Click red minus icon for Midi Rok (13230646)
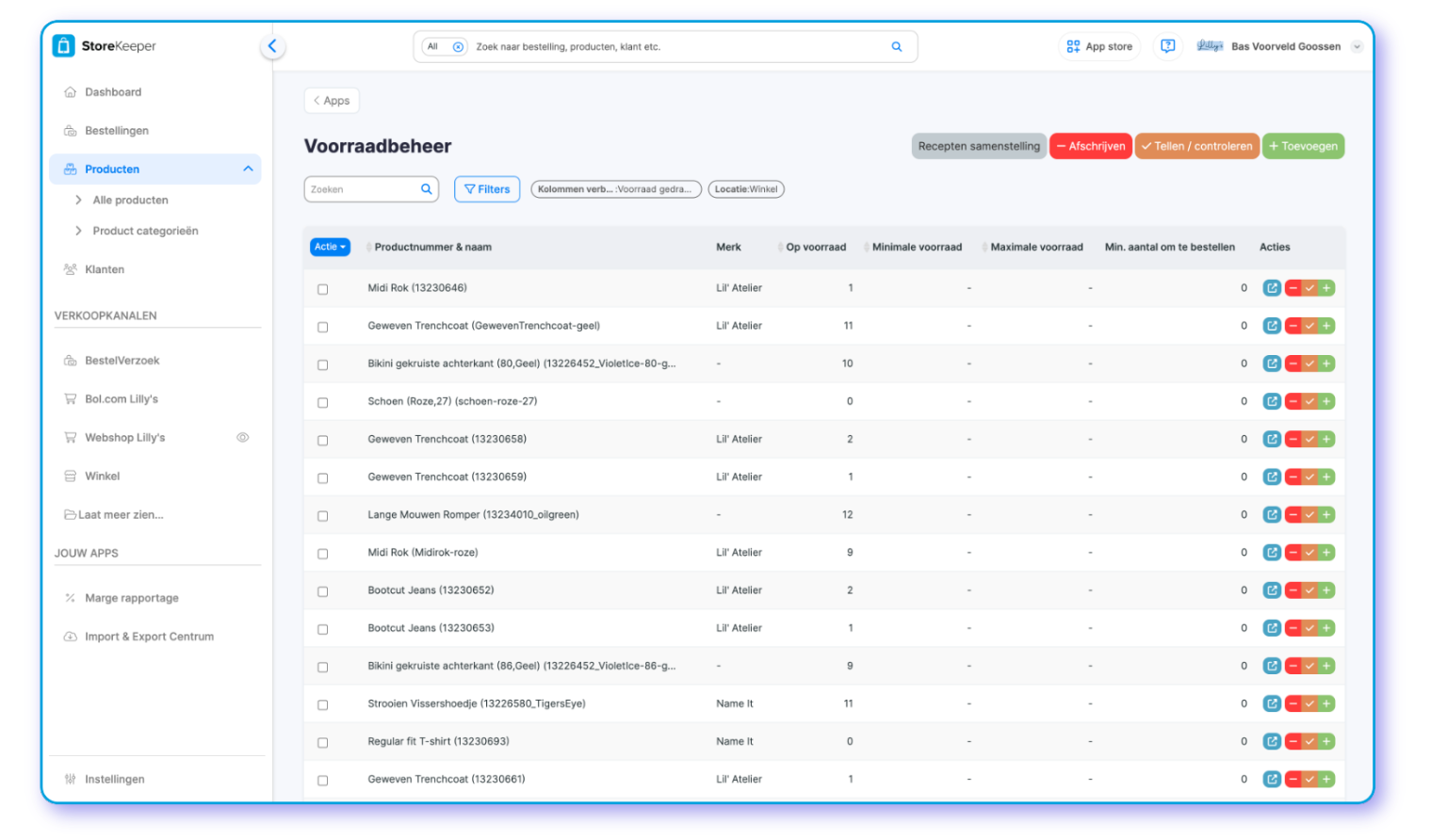This screenshot has width=1431, height=840. point(1293,288)
